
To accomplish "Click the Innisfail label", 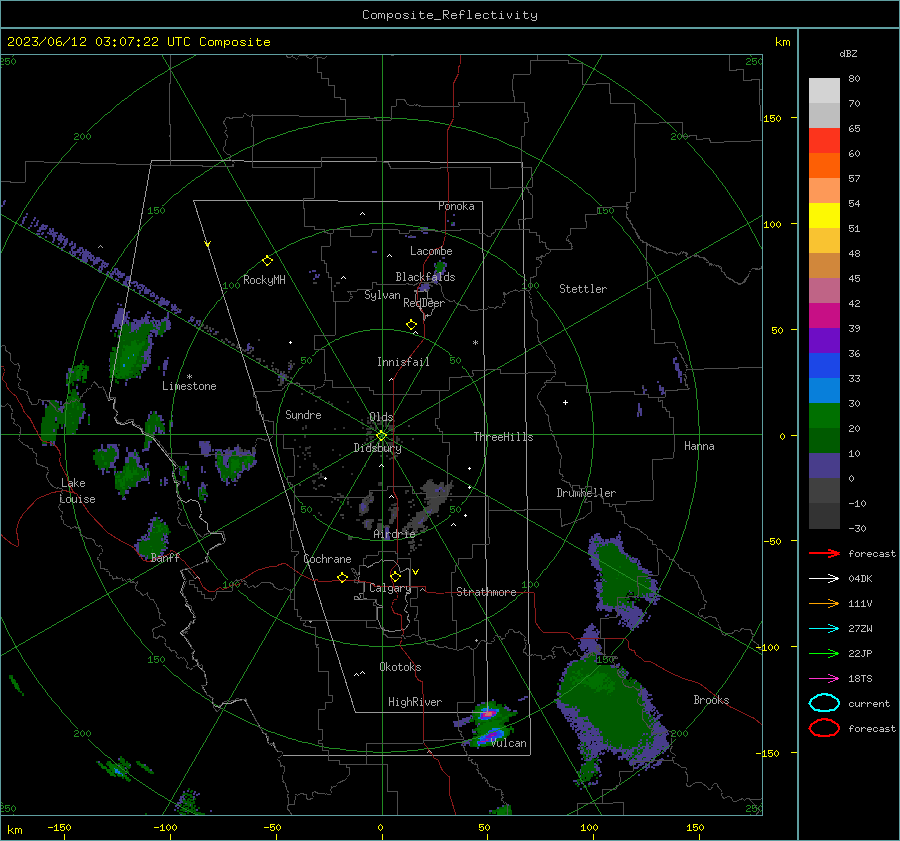I will 403,362.
